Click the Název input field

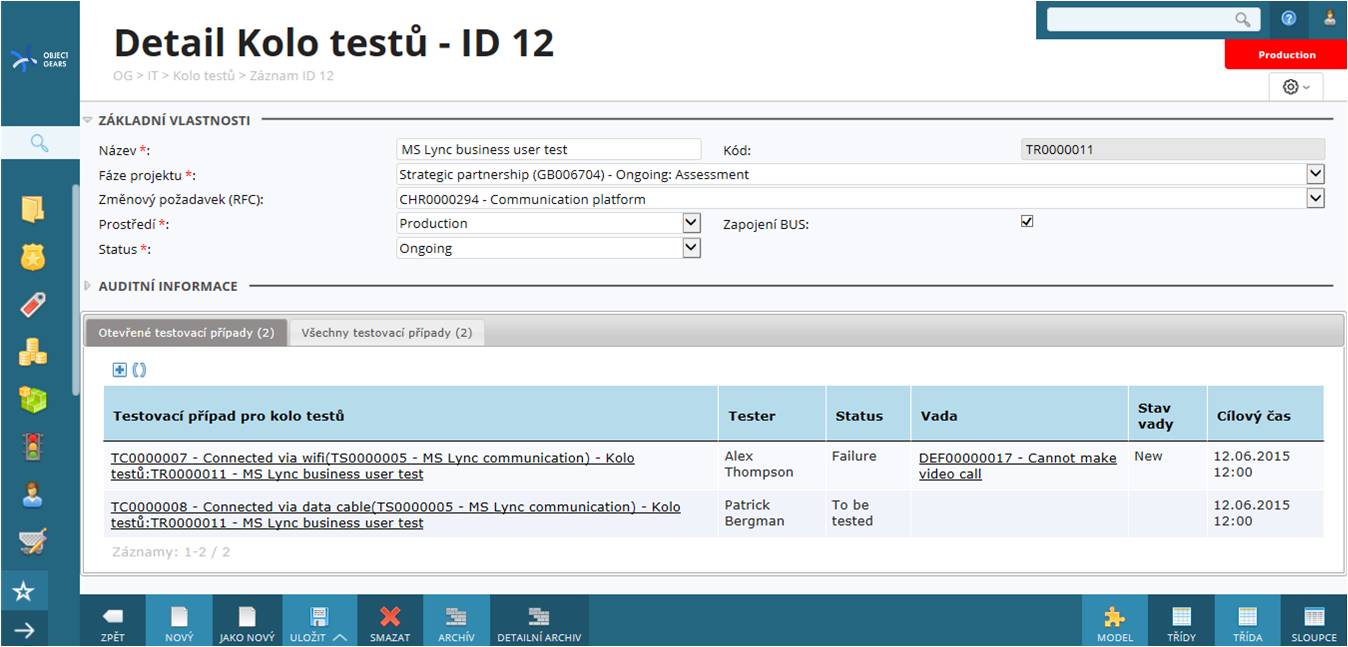pos(549,150)
